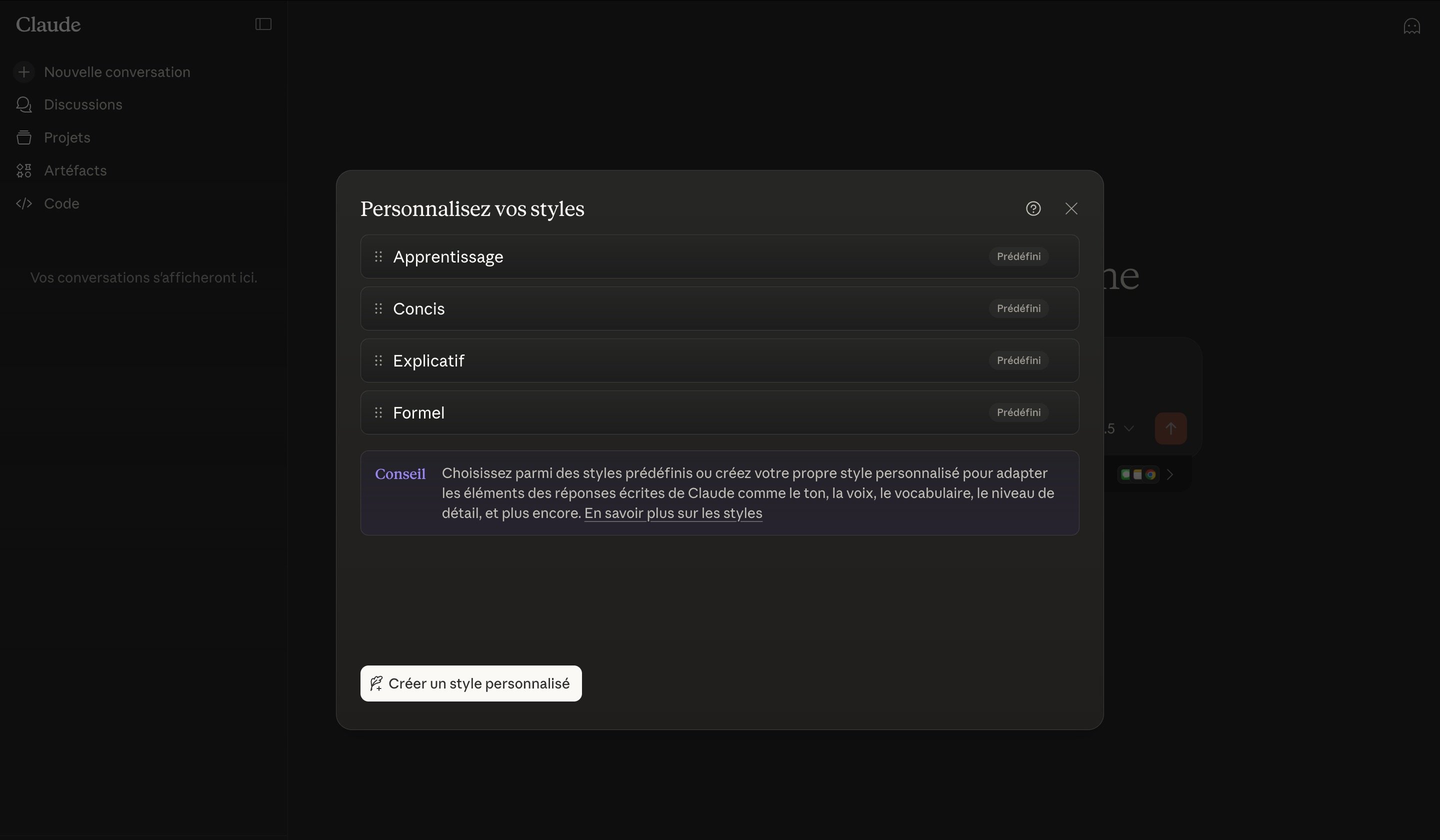Click Créer un style personnalisé button
1440x840 pixels.
coord(471,683)
